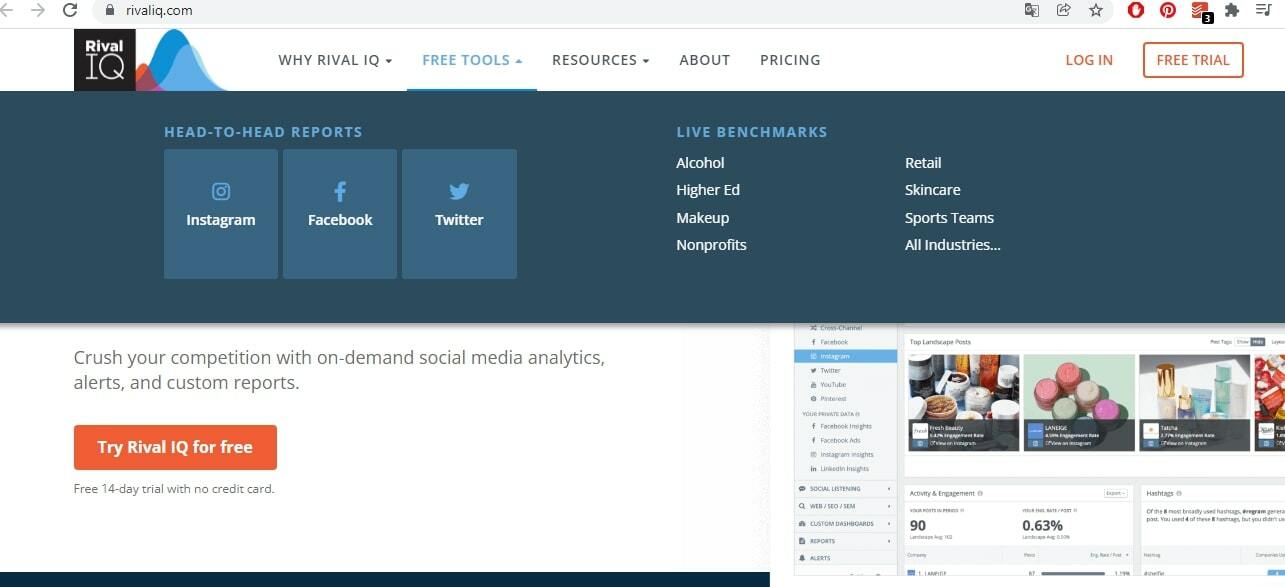
Task: Click the padlock icon beside rivaliq.com
Action: coord(109,10)
